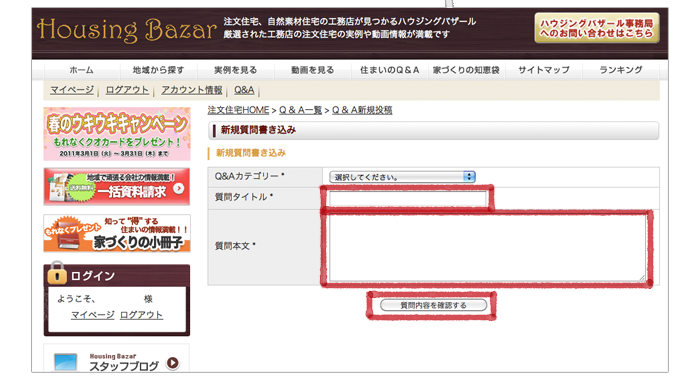Click Q&A新規投稿 breadcrumb link
This screenshot has width=700, height=380.
coord(362,110)
